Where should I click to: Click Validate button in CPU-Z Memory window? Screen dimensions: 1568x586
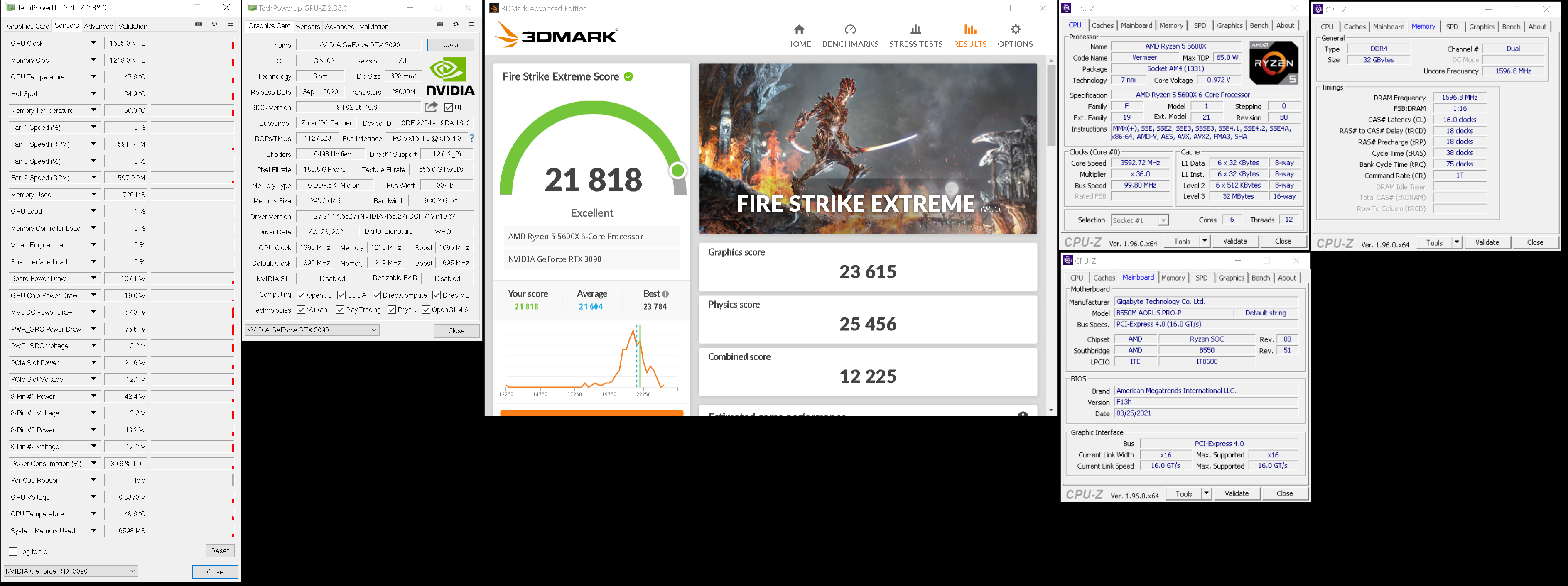1487,242
